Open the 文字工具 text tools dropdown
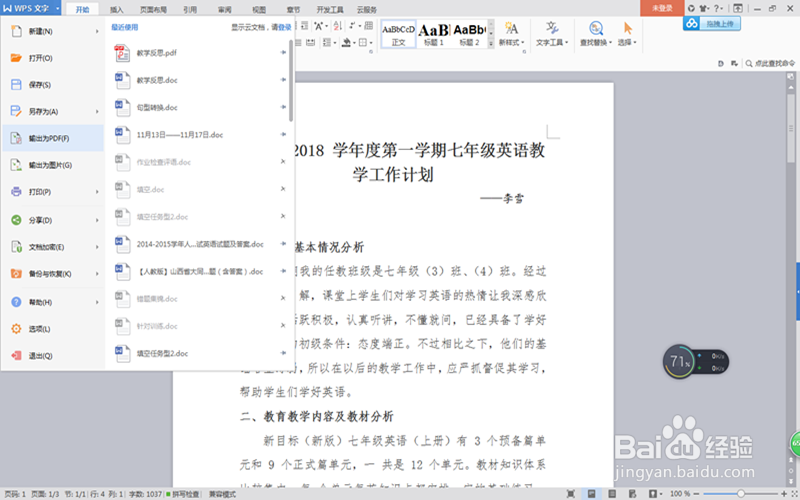This screenshot has height=500, width=800. point(552,34)
